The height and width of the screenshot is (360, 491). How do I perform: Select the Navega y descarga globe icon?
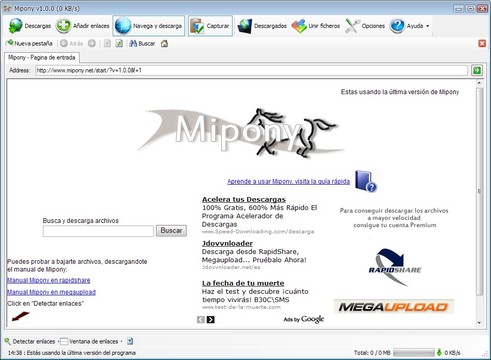[x=123, y=26]
